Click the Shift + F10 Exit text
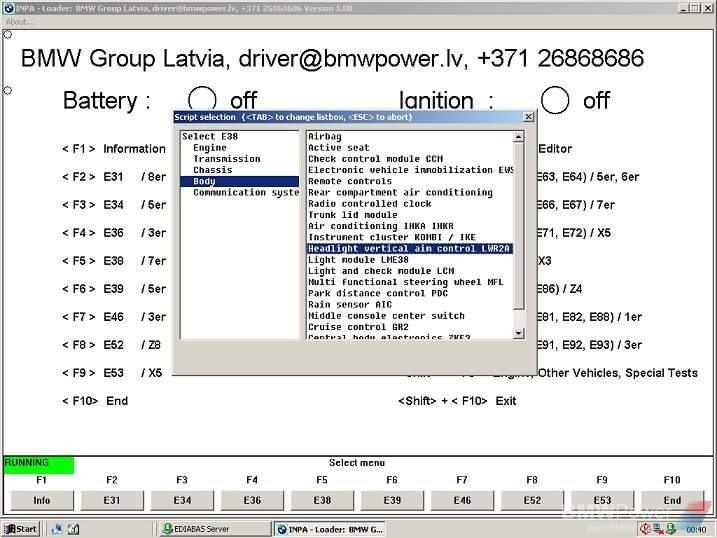The height and width of the screenshot is (538, 717). tap(457, 401)
